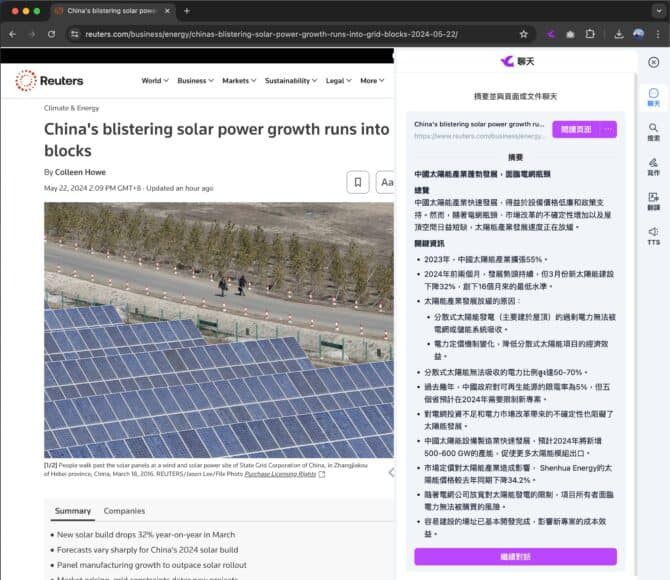The height and width of the screenshot is (580, 670).
Task: Close the chat panel with the X icon
Action: (653, 62)
